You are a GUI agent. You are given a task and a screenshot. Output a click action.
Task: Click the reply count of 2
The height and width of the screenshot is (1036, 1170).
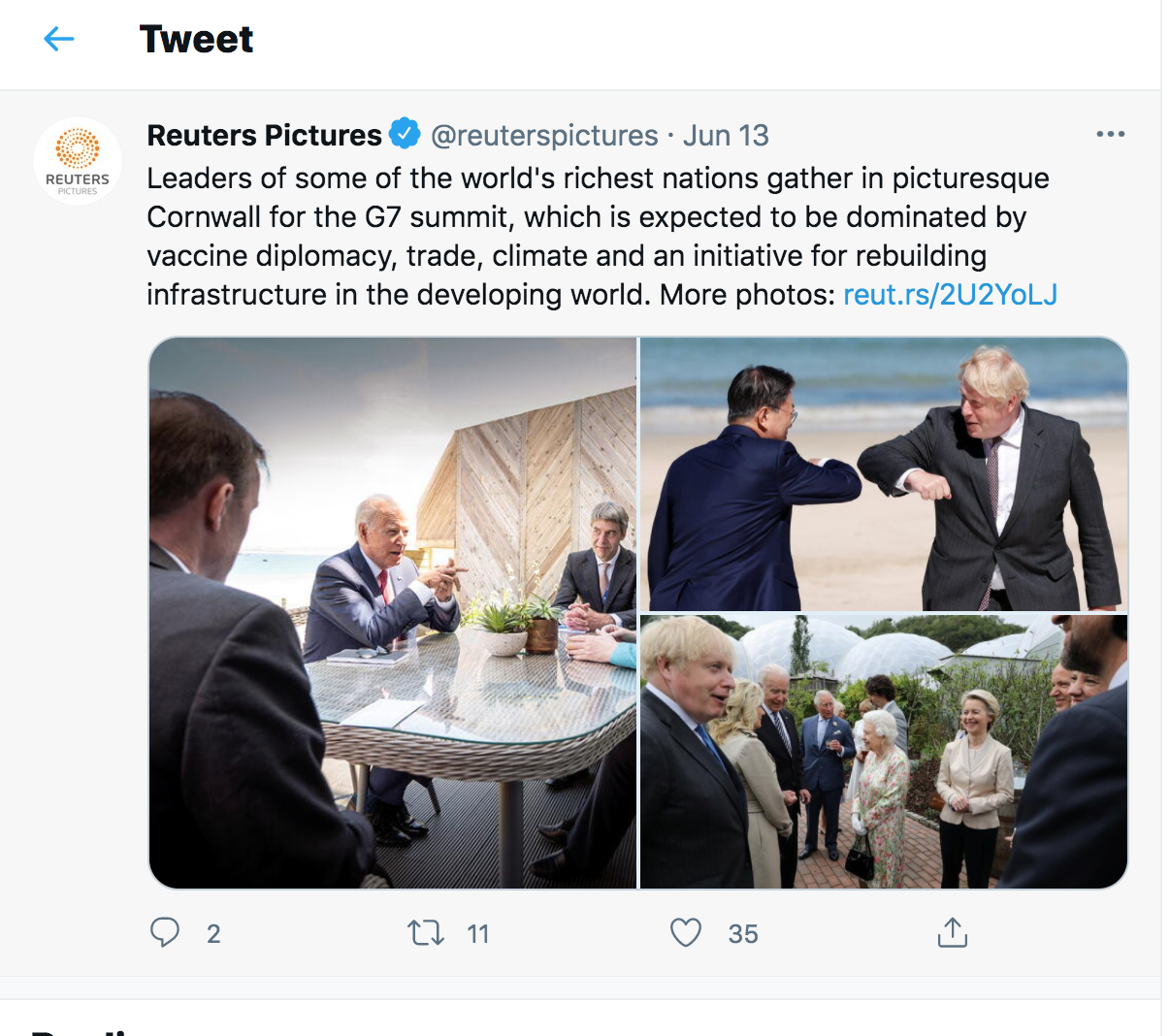point(213,934)
